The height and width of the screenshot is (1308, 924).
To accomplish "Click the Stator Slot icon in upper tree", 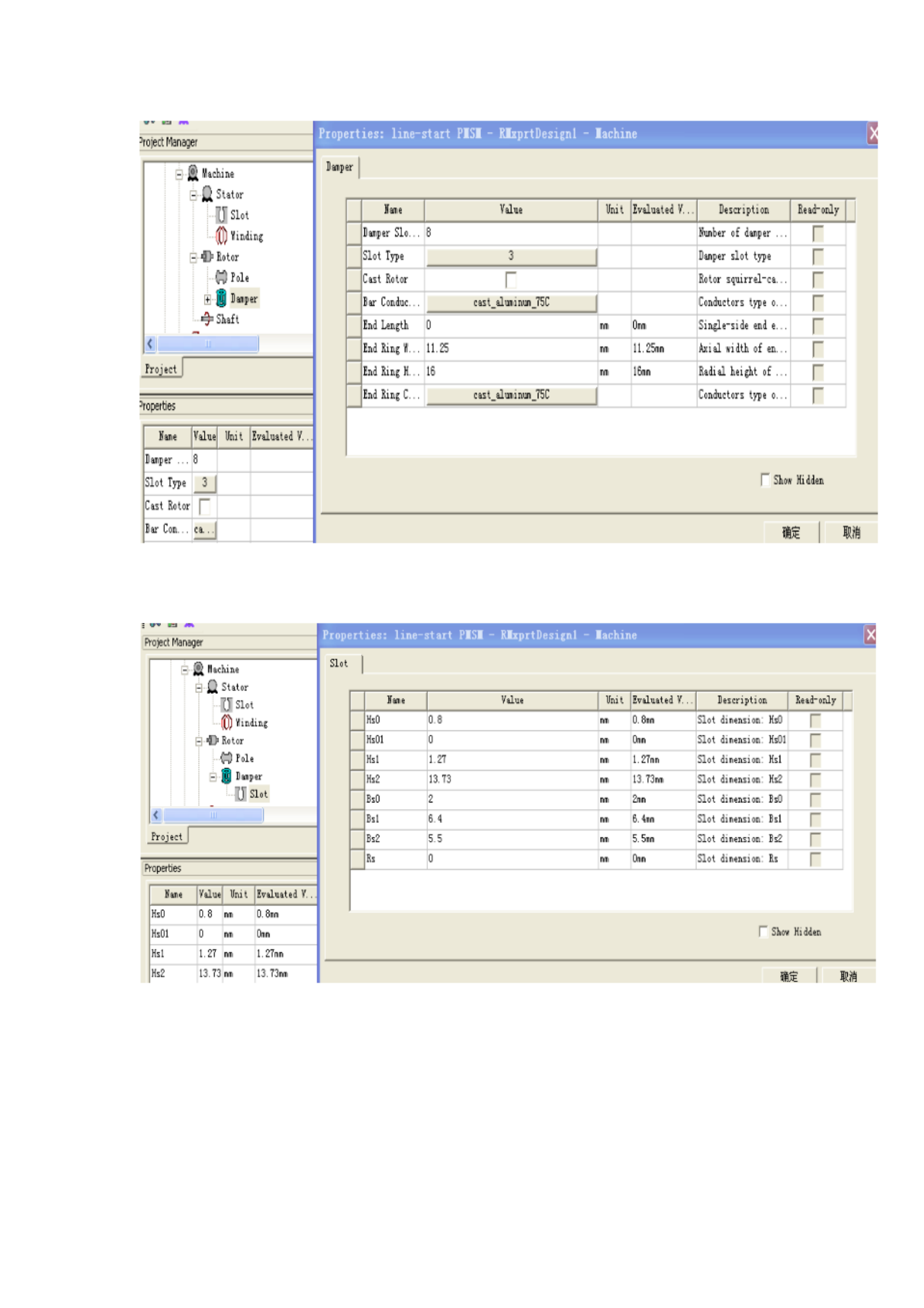I will [221, 215].
